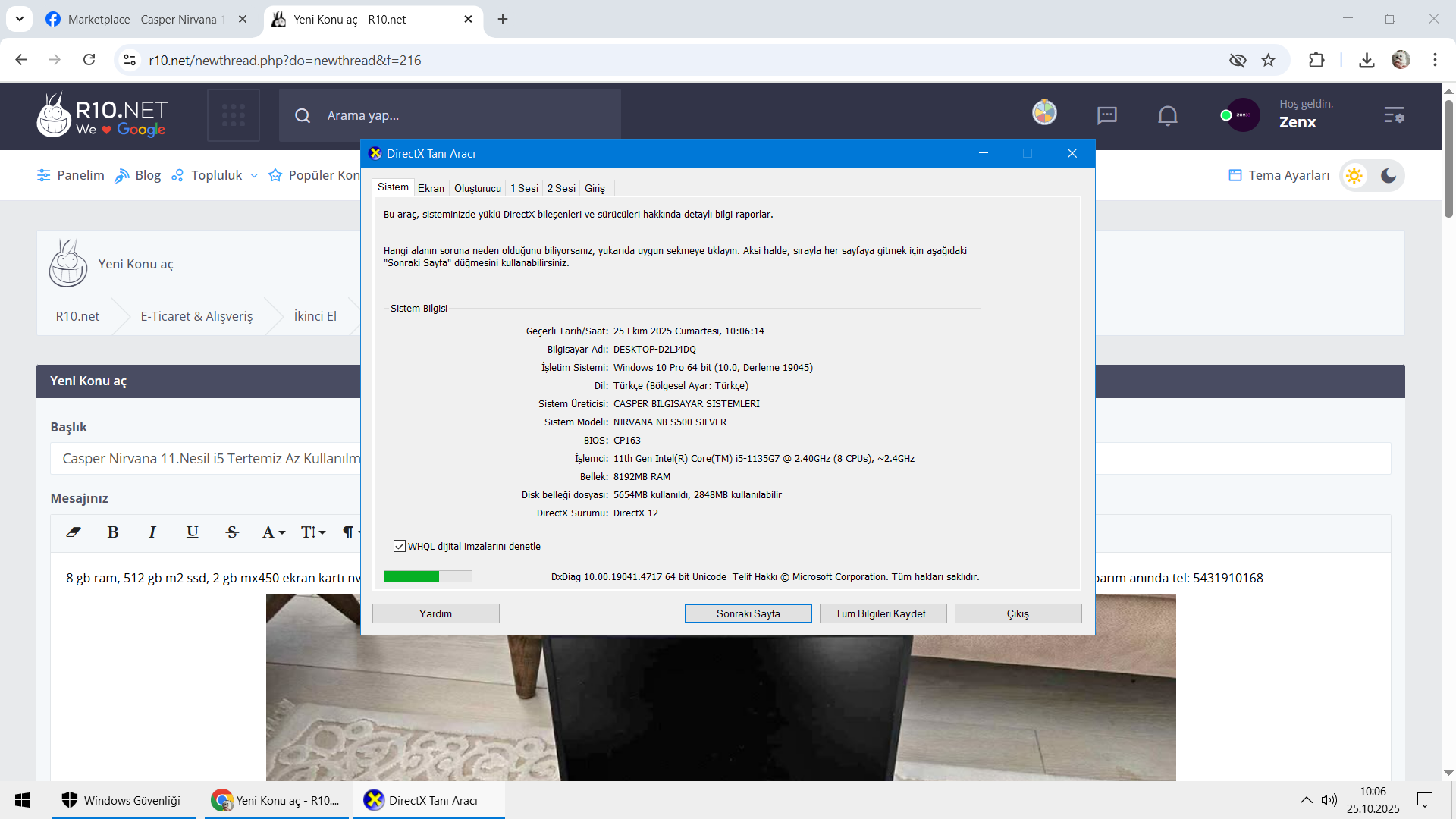Open the Chrome profile avatar
Screen dimensions: 1456x819
tap(1401, 60)
